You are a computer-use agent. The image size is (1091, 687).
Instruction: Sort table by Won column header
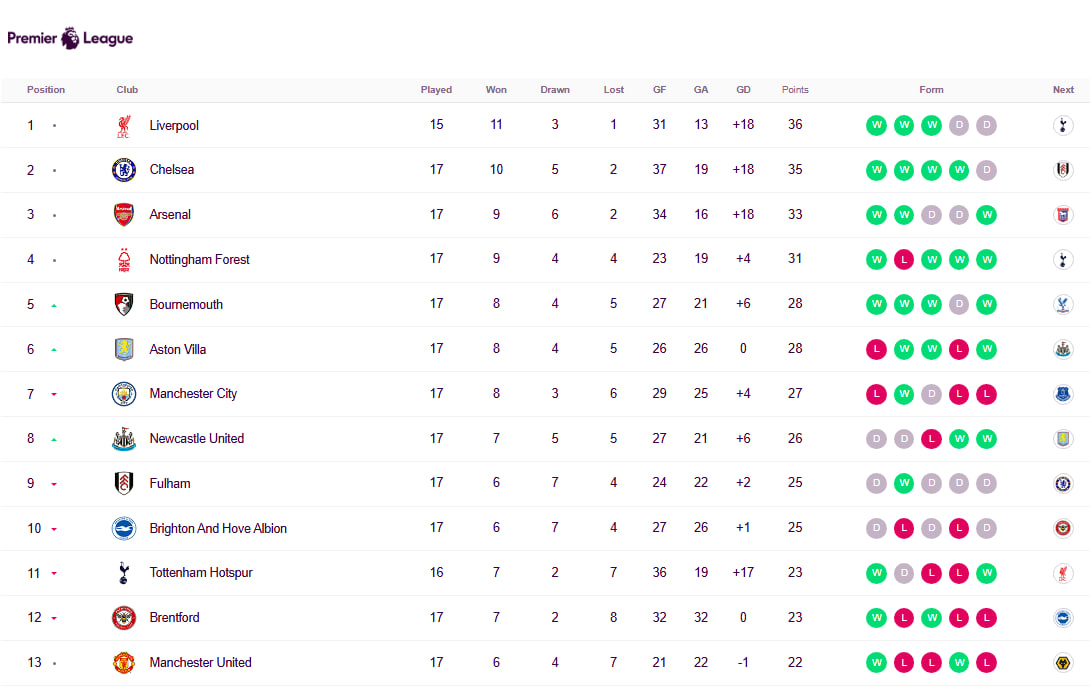coord(496,90)
